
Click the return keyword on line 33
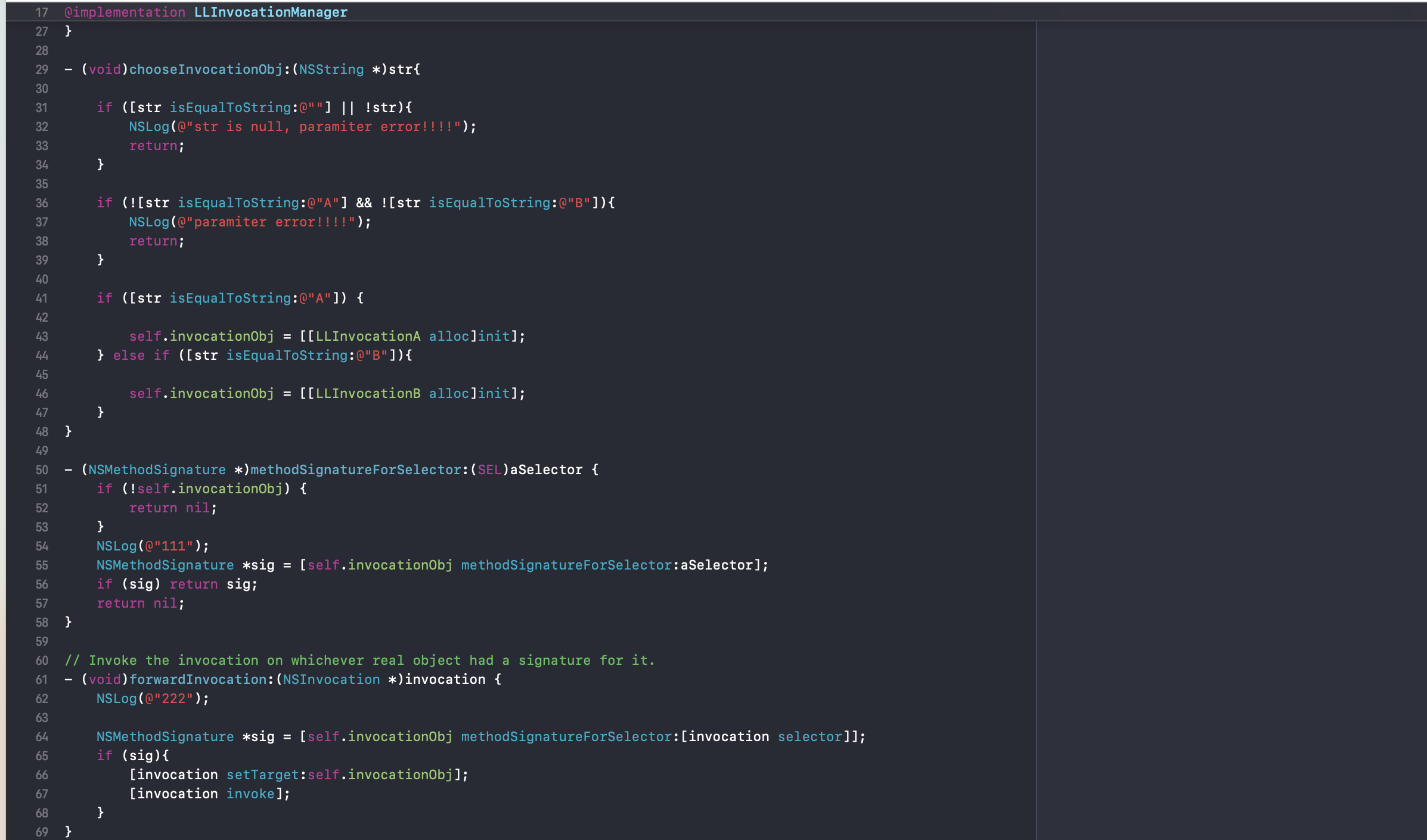coord(154,145)
